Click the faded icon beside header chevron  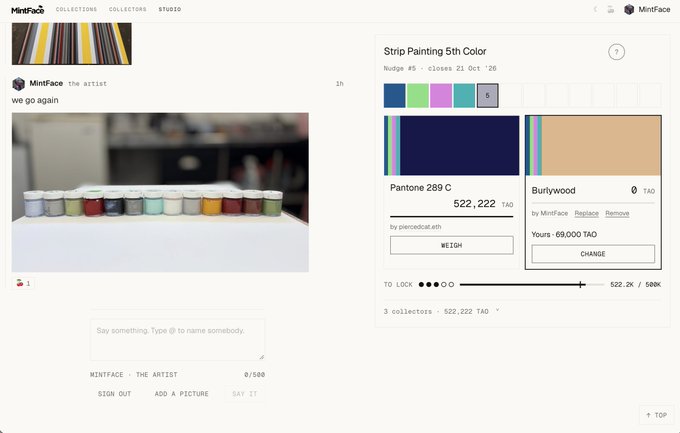(610, 9)
